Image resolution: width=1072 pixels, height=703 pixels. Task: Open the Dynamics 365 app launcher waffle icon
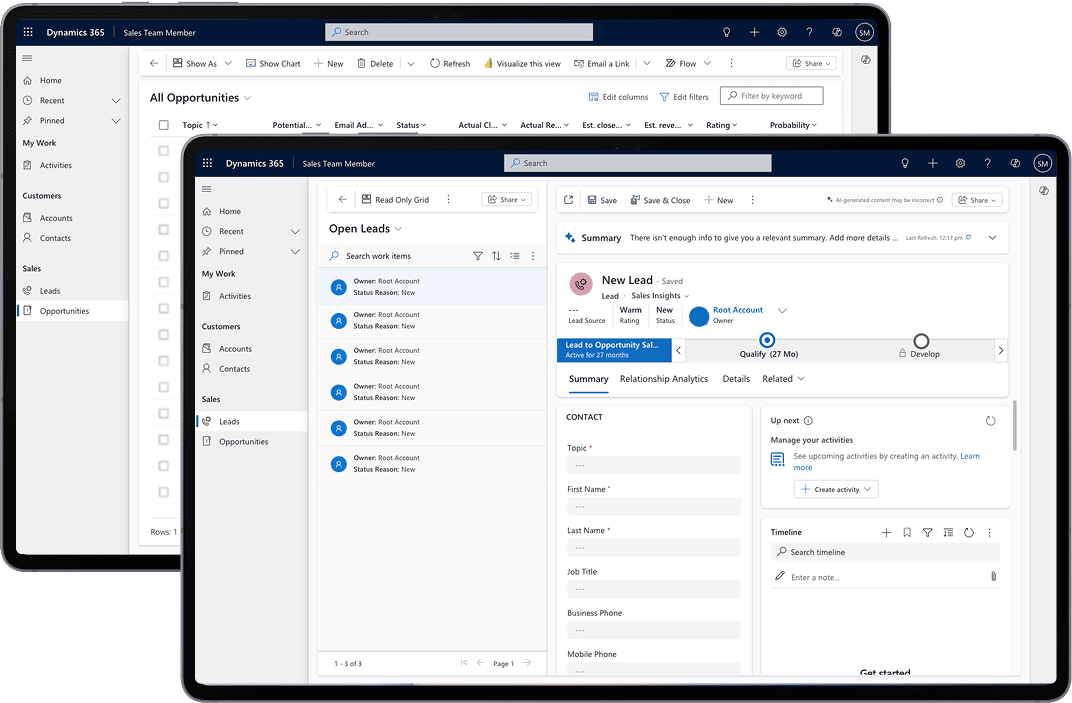(207, 162)
